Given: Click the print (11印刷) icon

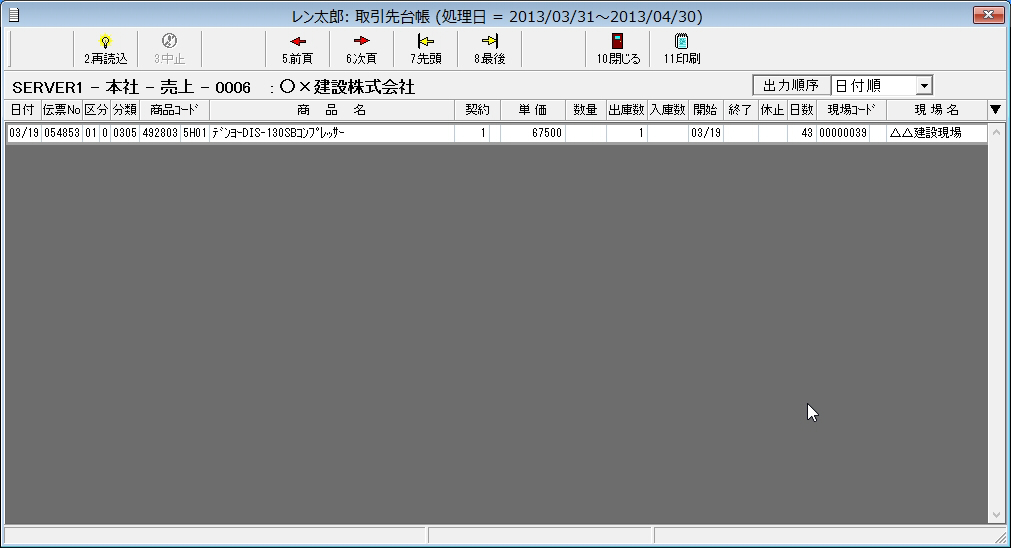Looking at the screenshot, I should click(x=681, y=42).
